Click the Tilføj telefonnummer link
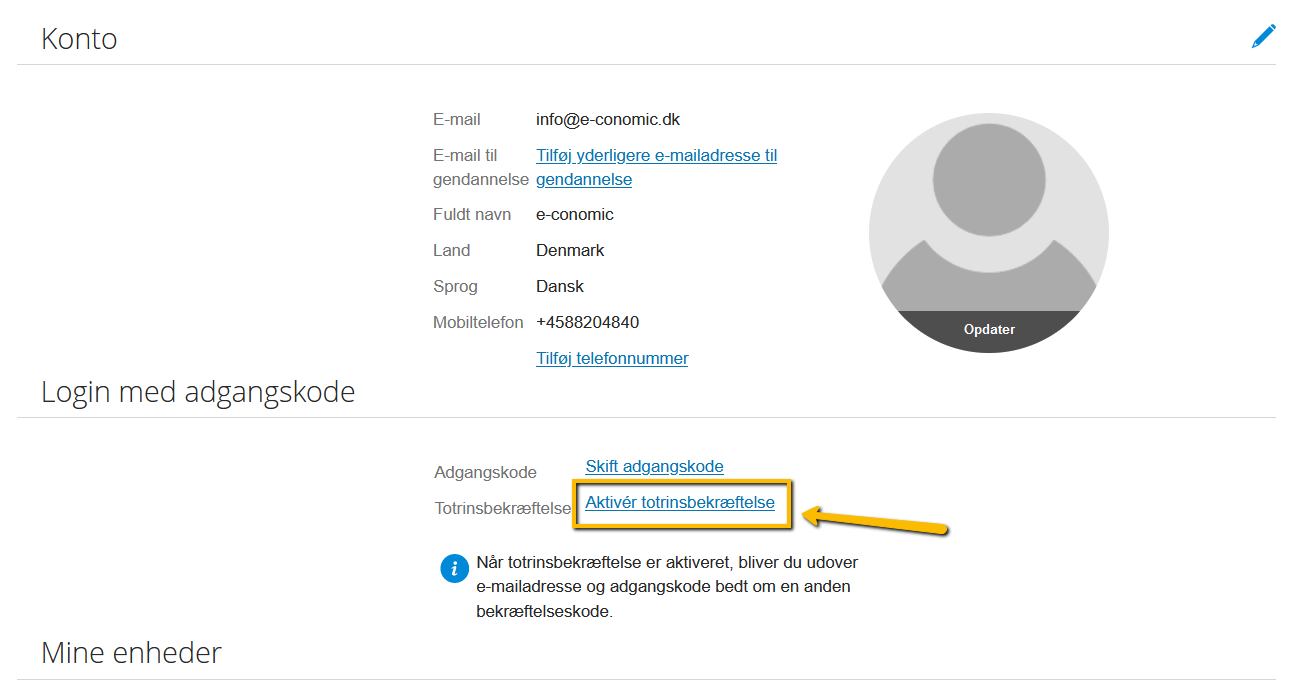Image resolution: width=1296 pixels, height=696 pixels. (612, 358)
